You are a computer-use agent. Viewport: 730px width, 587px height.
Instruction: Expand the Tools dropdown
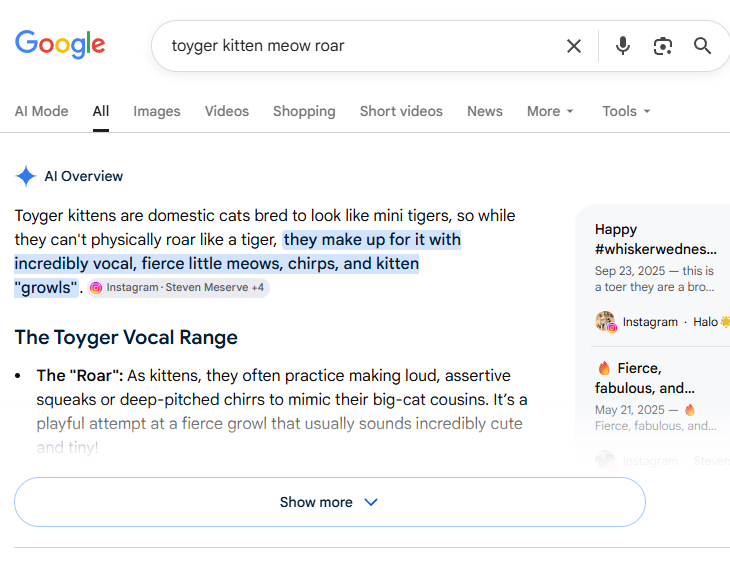tap(626, 111)
